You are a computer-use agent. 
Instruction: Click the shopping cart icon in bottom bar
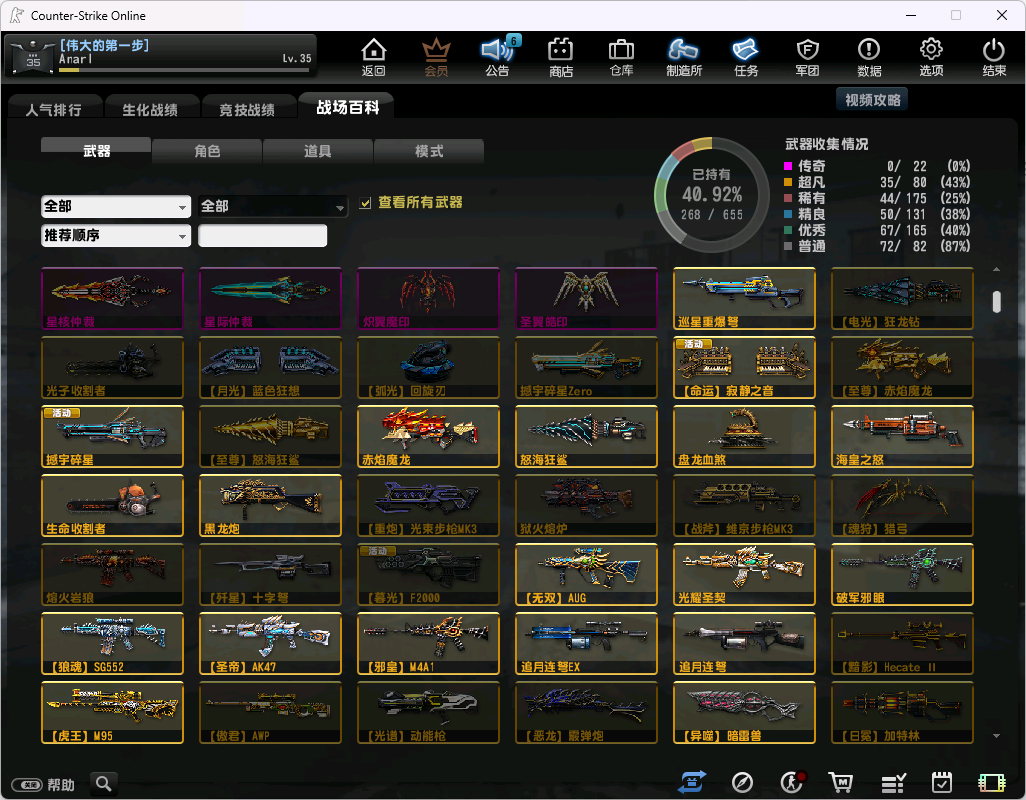(x=841, y=782)
